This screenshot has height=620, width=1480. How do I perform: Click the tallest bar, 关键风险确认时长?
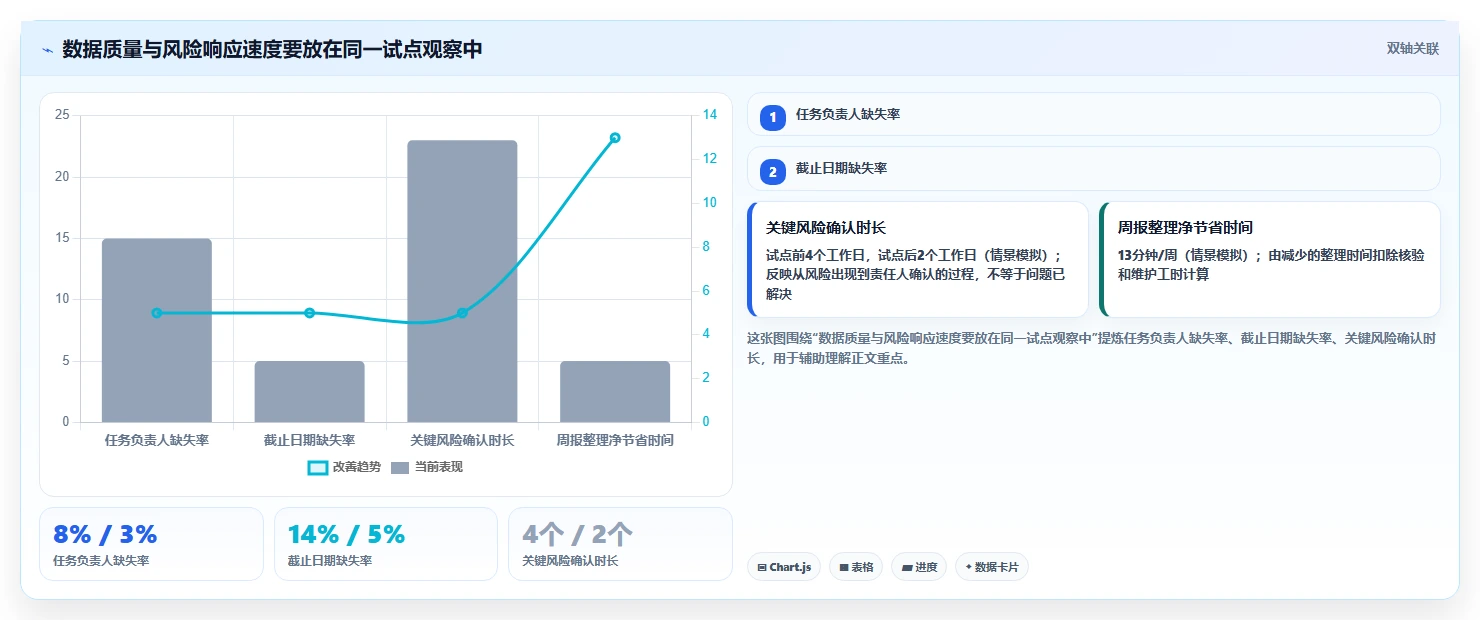pyautogui.click(x=462, y=281)
